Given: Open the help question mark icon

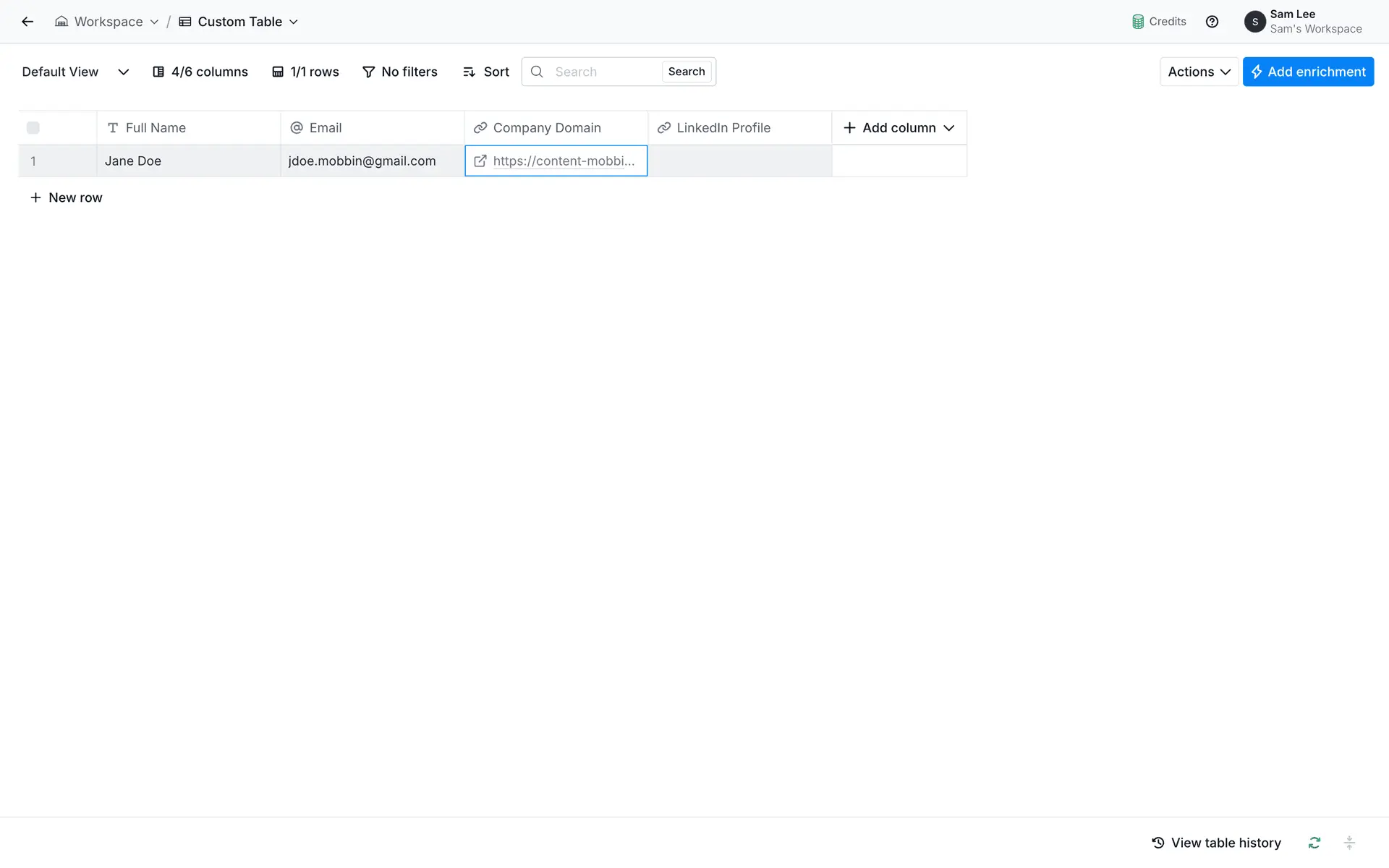Looking at the screenshot, I should pos(1212,22).
